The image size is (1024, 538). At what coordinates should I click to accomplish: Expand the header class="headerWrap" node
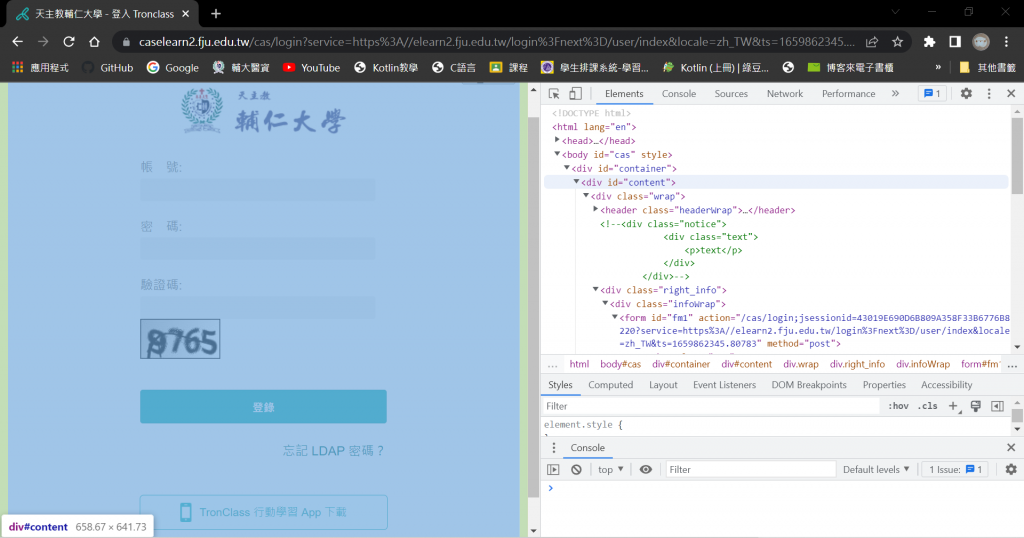(596, 209)
